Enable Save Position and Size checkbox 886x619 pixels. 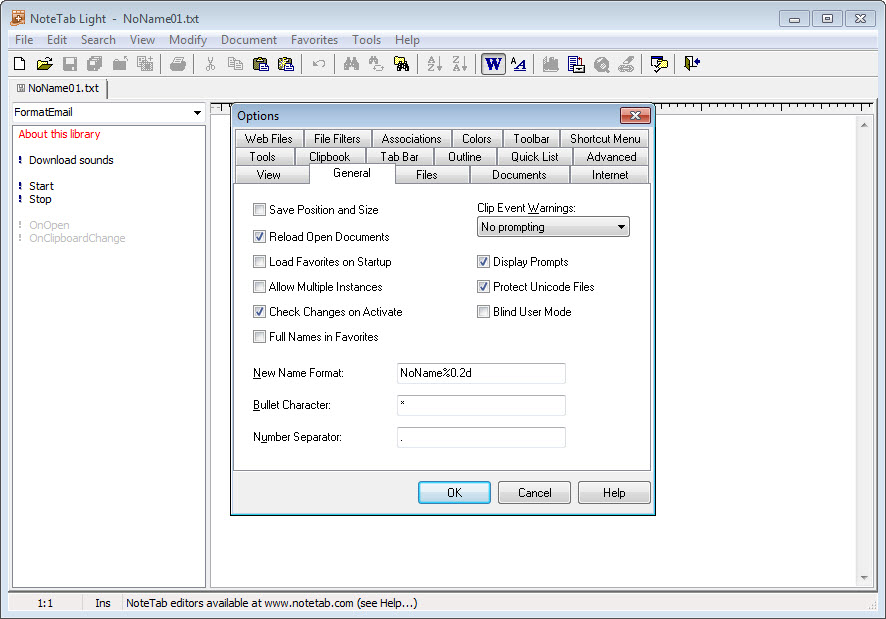click(x=259, y=210)
